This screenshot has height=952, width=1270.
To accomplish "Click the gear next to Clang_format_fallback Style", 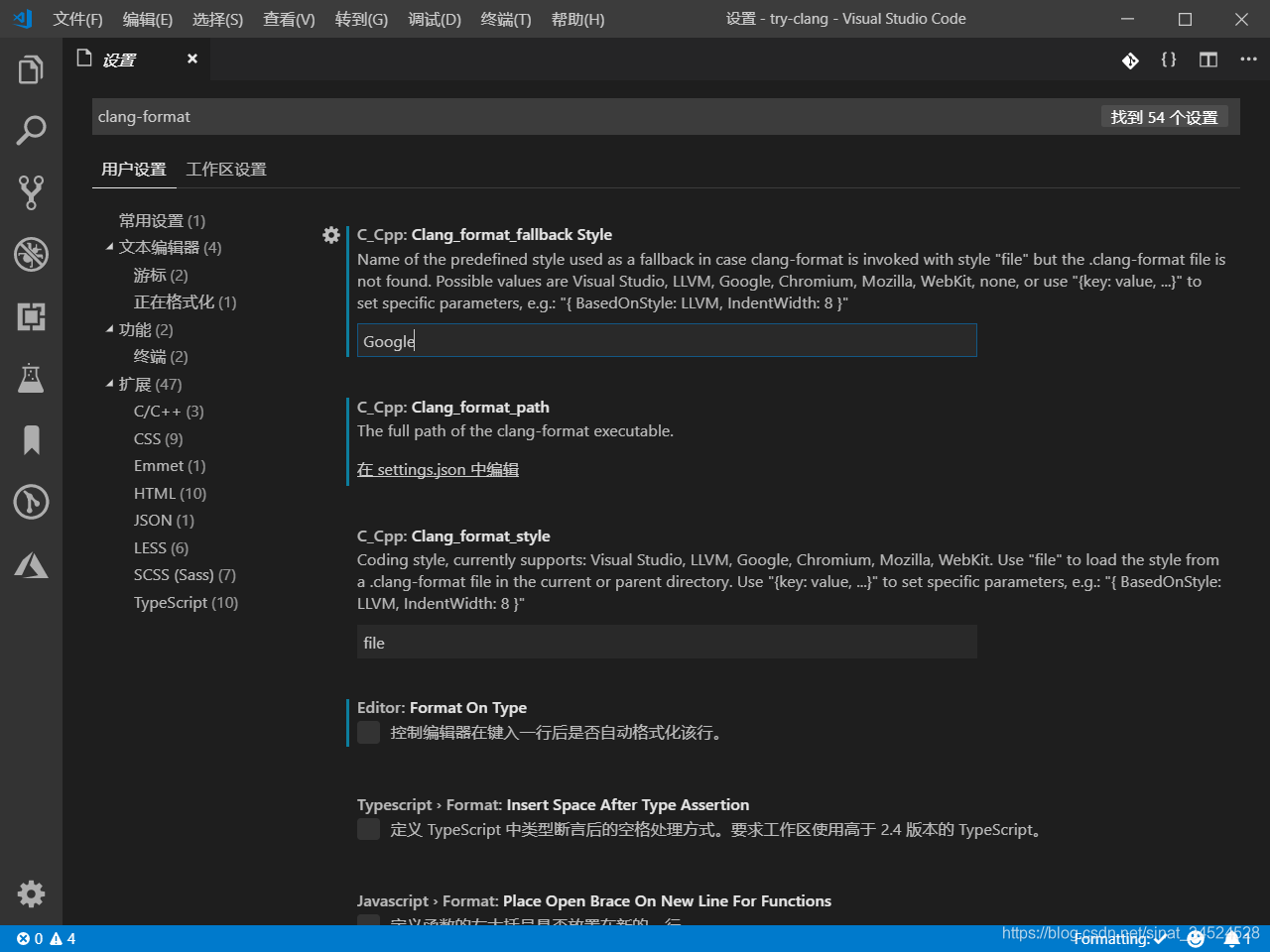I will pos(331,235).
